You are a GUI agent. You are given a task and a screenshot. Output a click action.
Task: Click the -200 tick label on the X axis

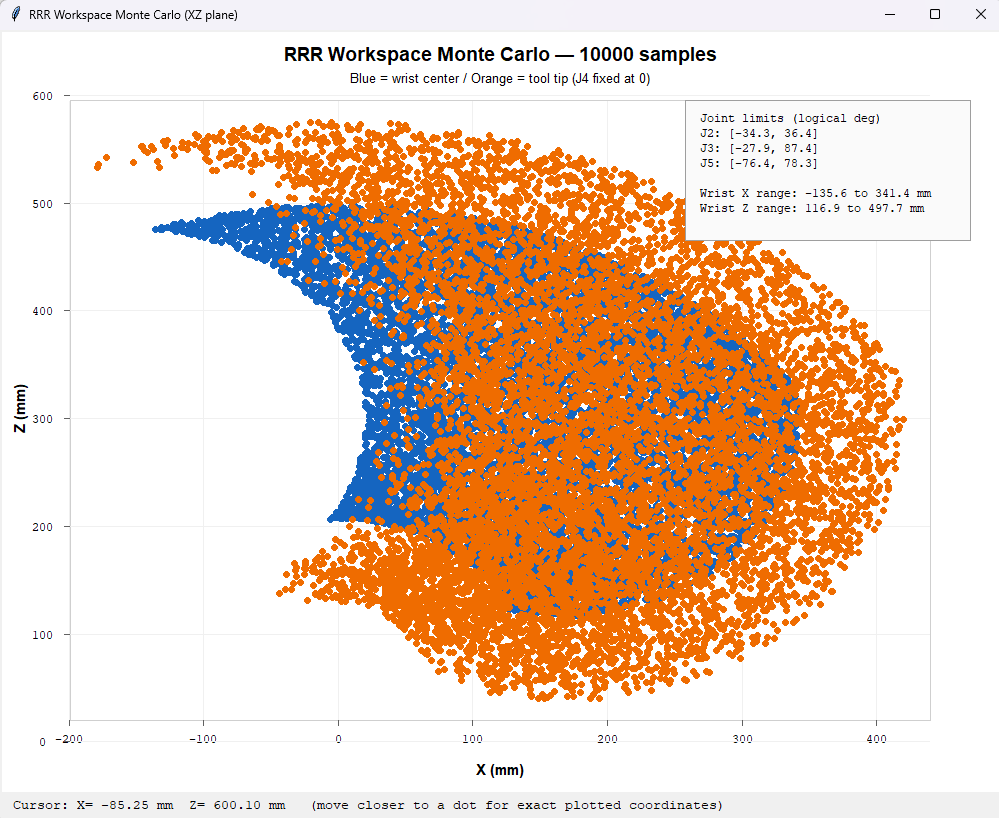pyautogui.click(x=68, y=740)
